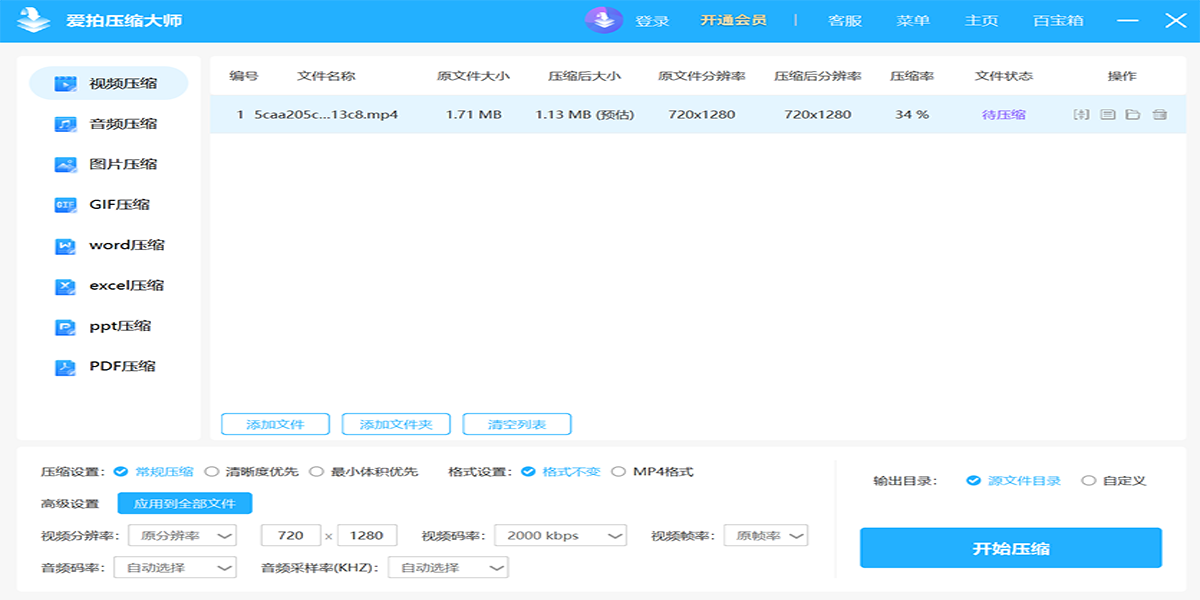Click the 压缩后分辨率 column header
This screenshot has height=600, width=1200.
(x=818, y=76)
